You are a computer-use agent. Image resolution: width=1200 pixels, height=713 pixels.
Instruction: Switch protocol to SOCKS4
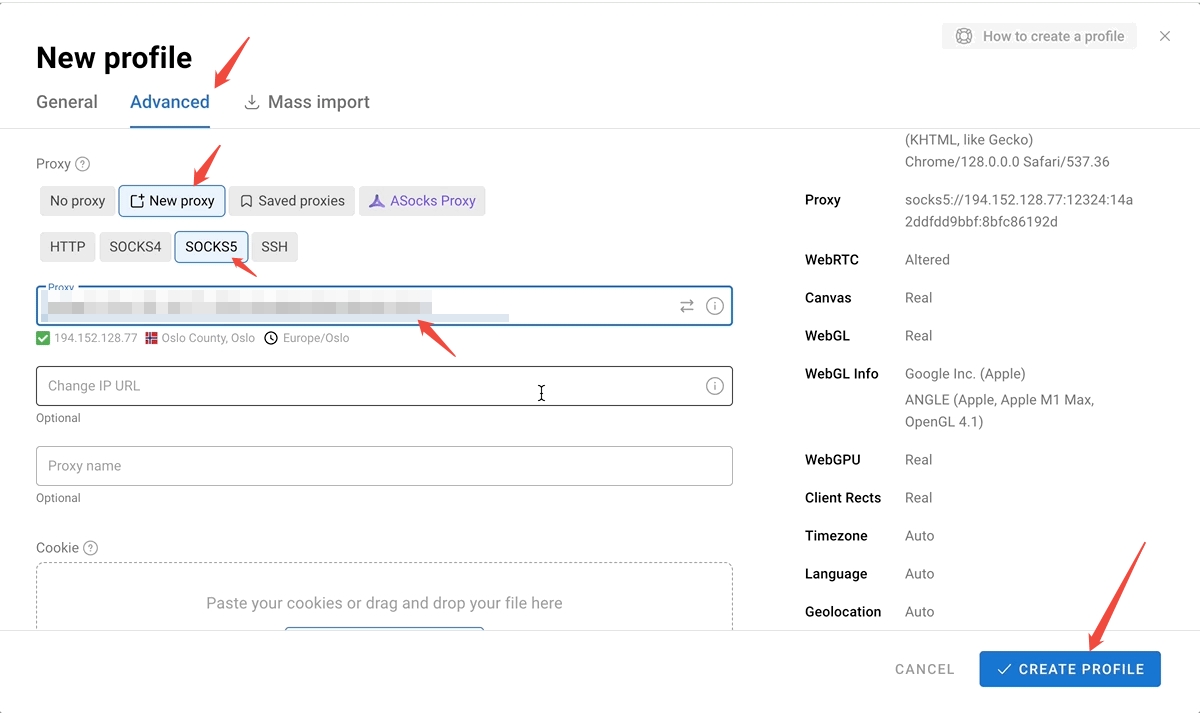coord(135,247)
